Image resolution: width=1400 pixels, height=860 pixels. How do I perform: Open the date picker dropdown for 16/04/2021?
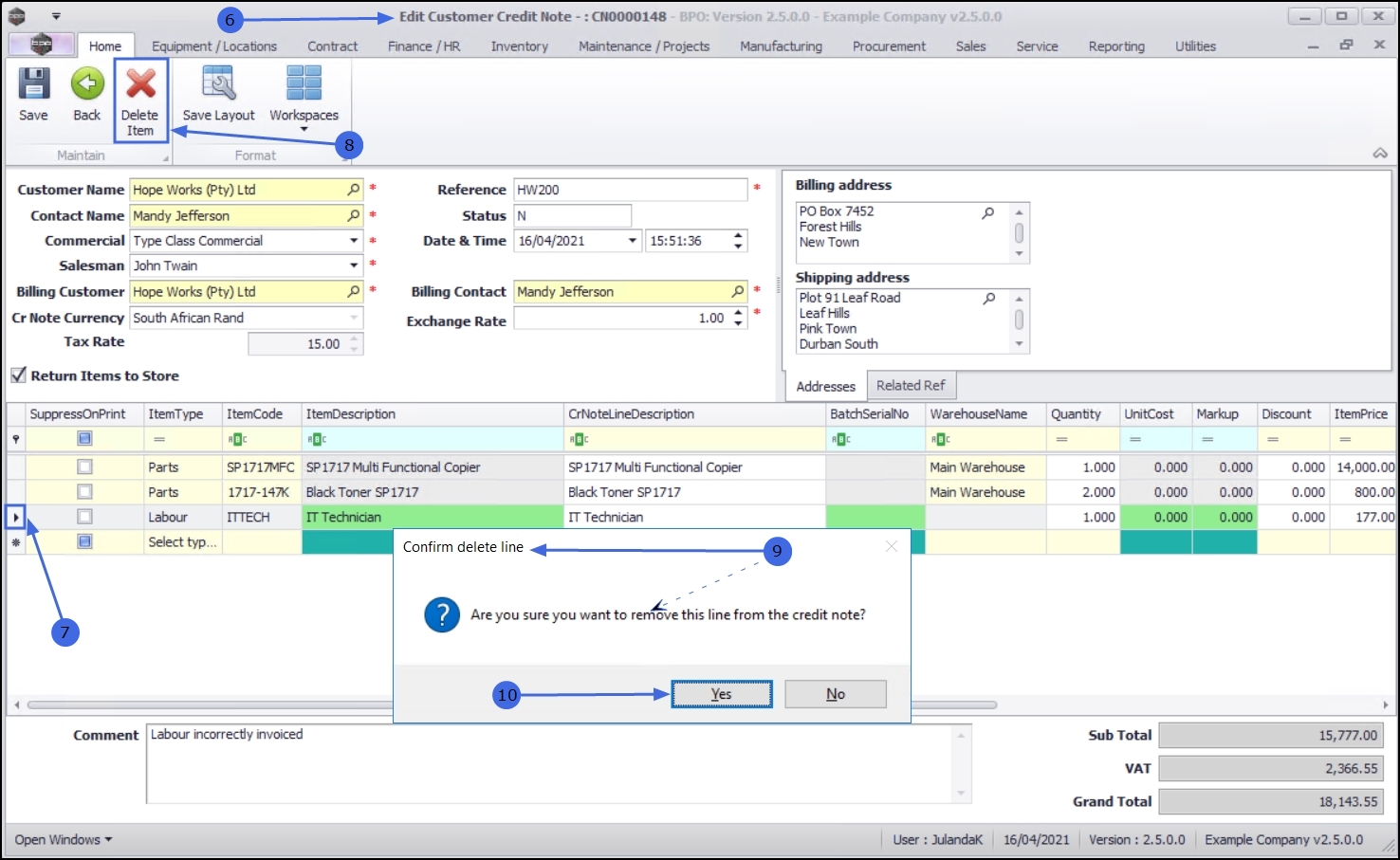pyautogui.click(x=633, y=241)
